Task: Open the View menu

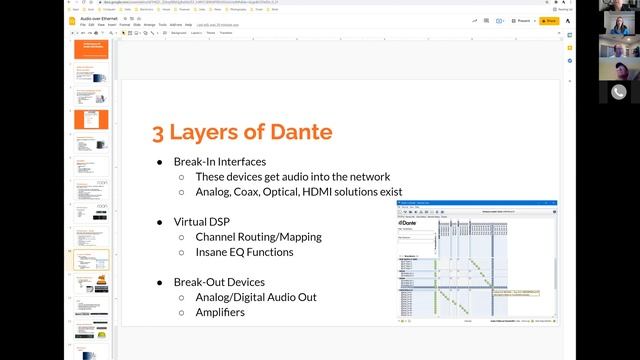Action: point(101,25)
